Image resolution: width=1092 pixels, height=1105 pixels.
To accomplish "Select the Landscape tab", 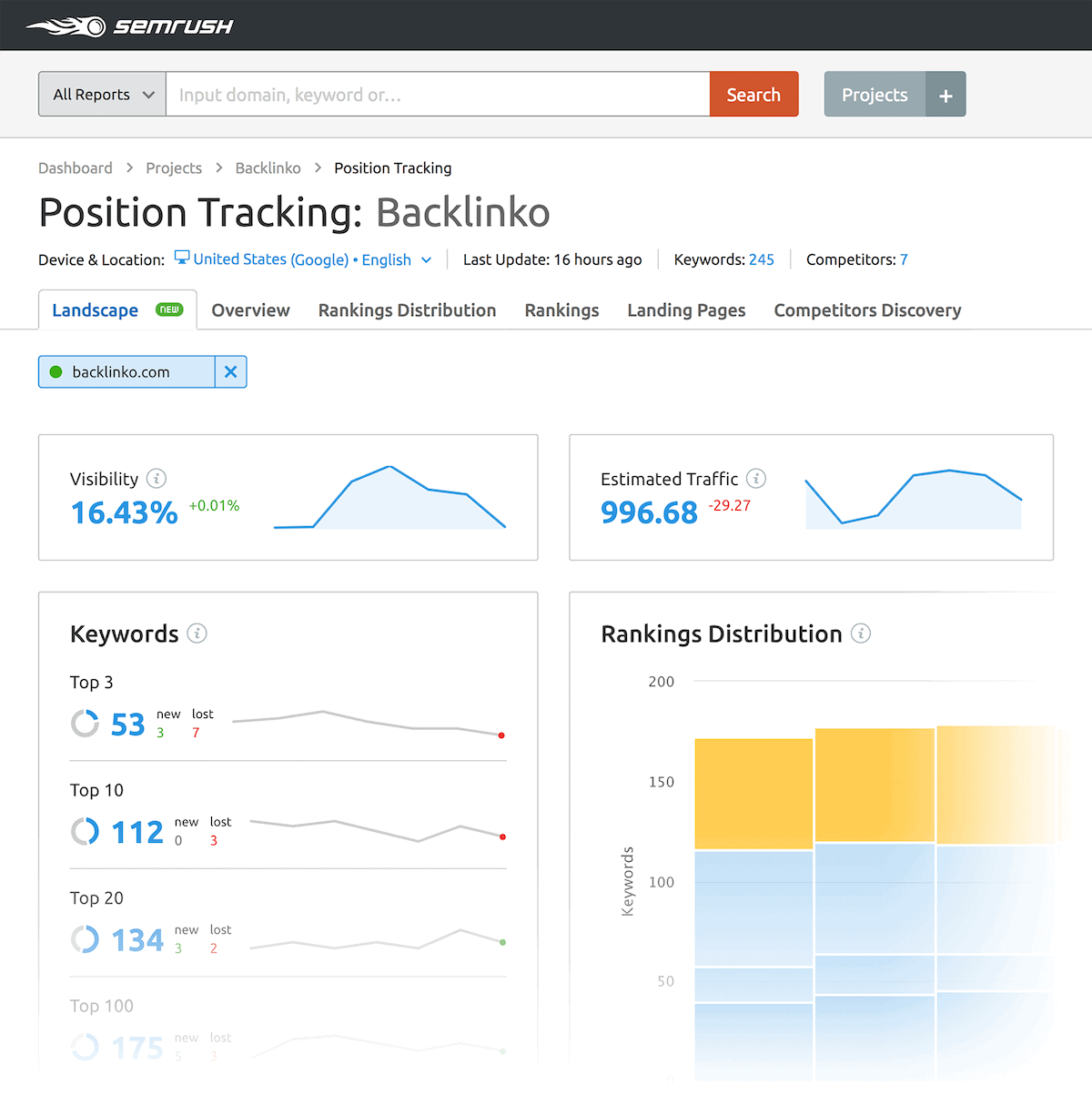I will point(117,310).
